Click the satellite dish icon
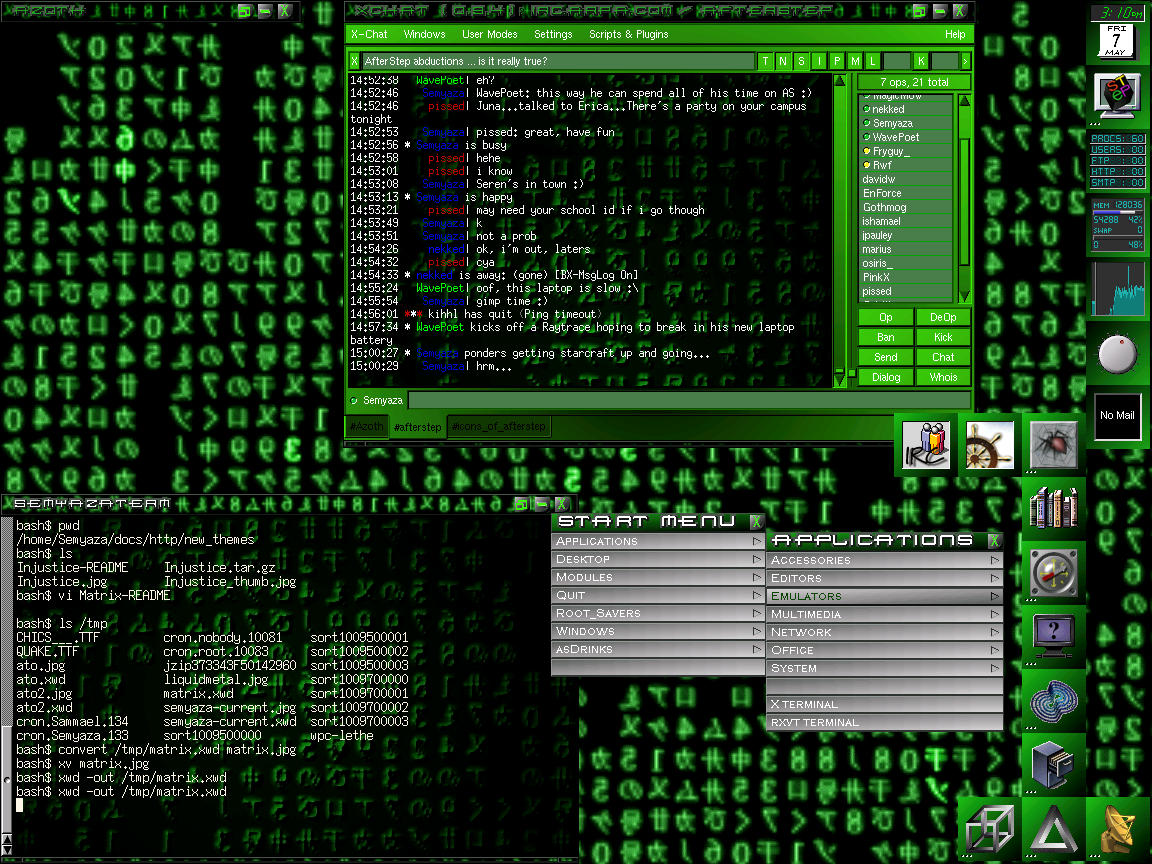The width and height of the screenshot is (1152, 864). [1117, 829]
